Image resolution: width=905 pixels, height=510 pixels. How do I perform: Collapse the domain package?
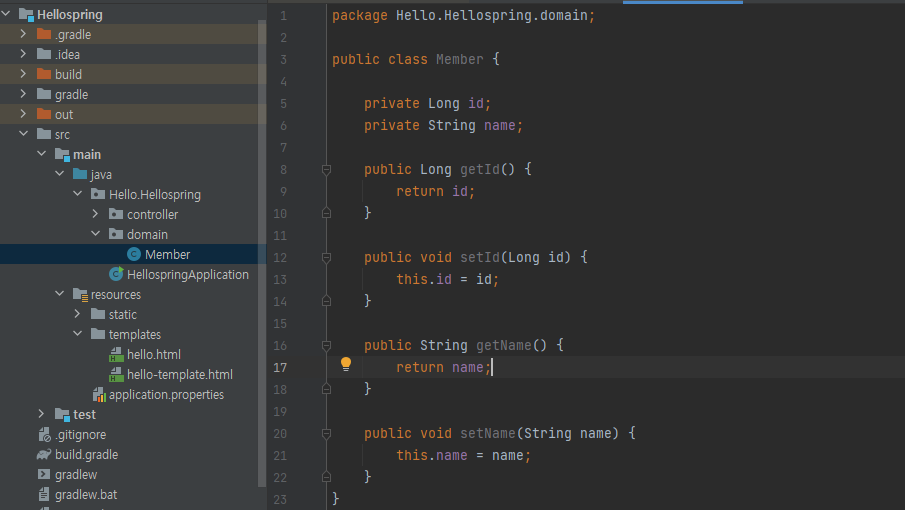tap(95, 234)
